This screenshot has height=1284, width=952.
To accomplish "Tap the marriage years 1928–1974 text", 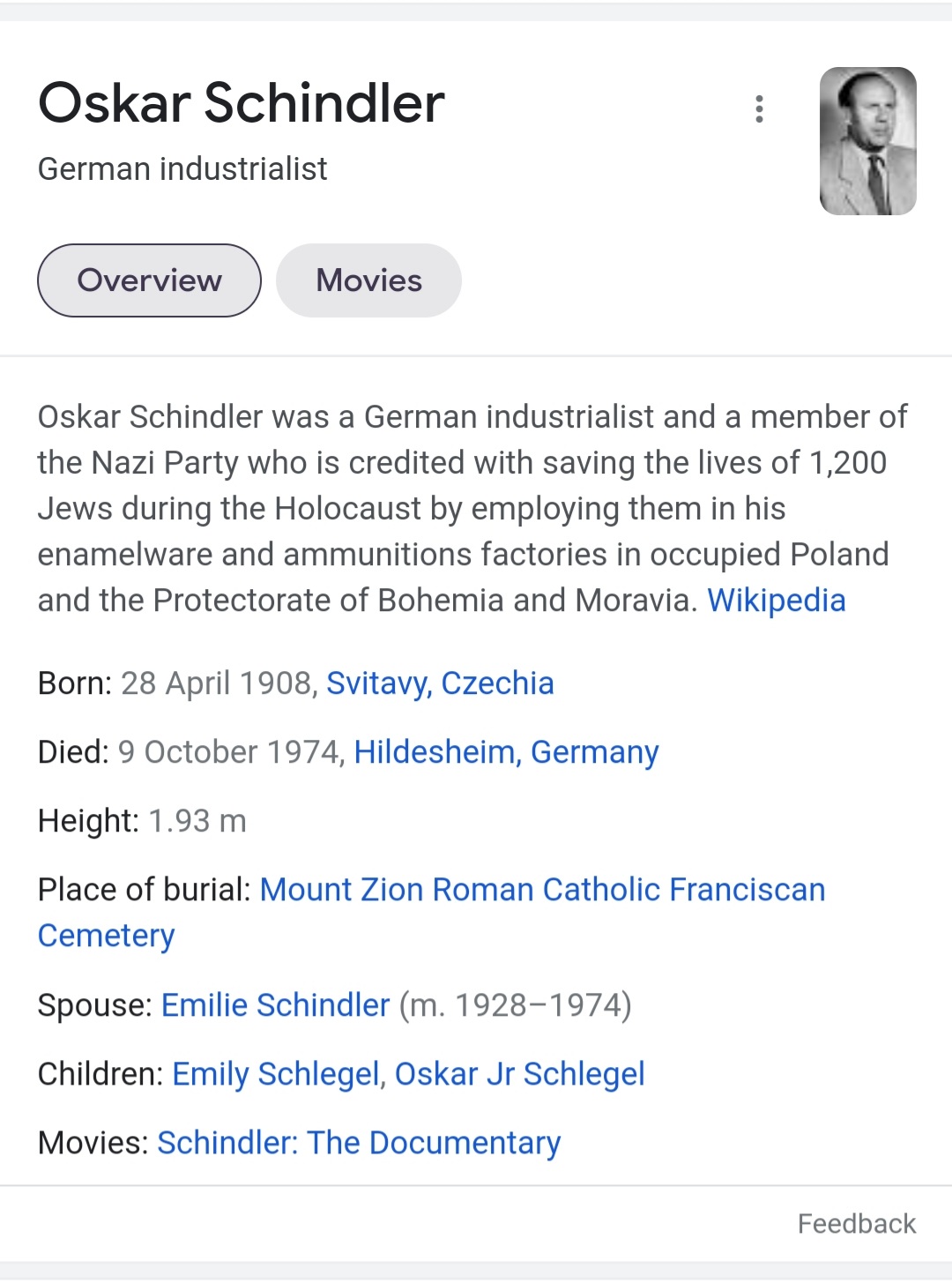I will [x=516, y=1005].
